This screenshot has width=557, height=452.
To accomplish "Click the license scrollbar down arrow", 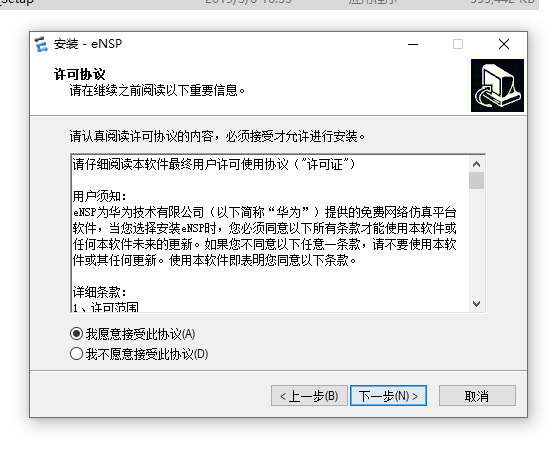I will (x=476, y=304).
